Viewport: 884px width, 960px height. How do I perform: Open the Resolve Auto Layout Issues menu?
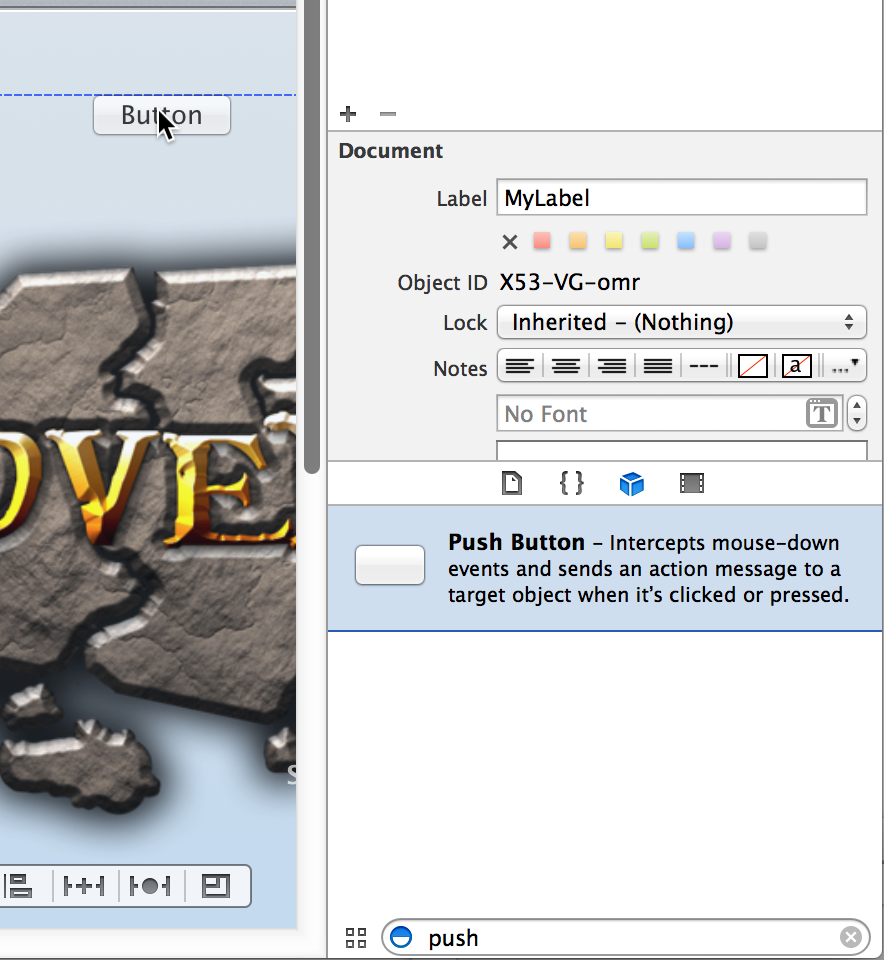(151, 886)
